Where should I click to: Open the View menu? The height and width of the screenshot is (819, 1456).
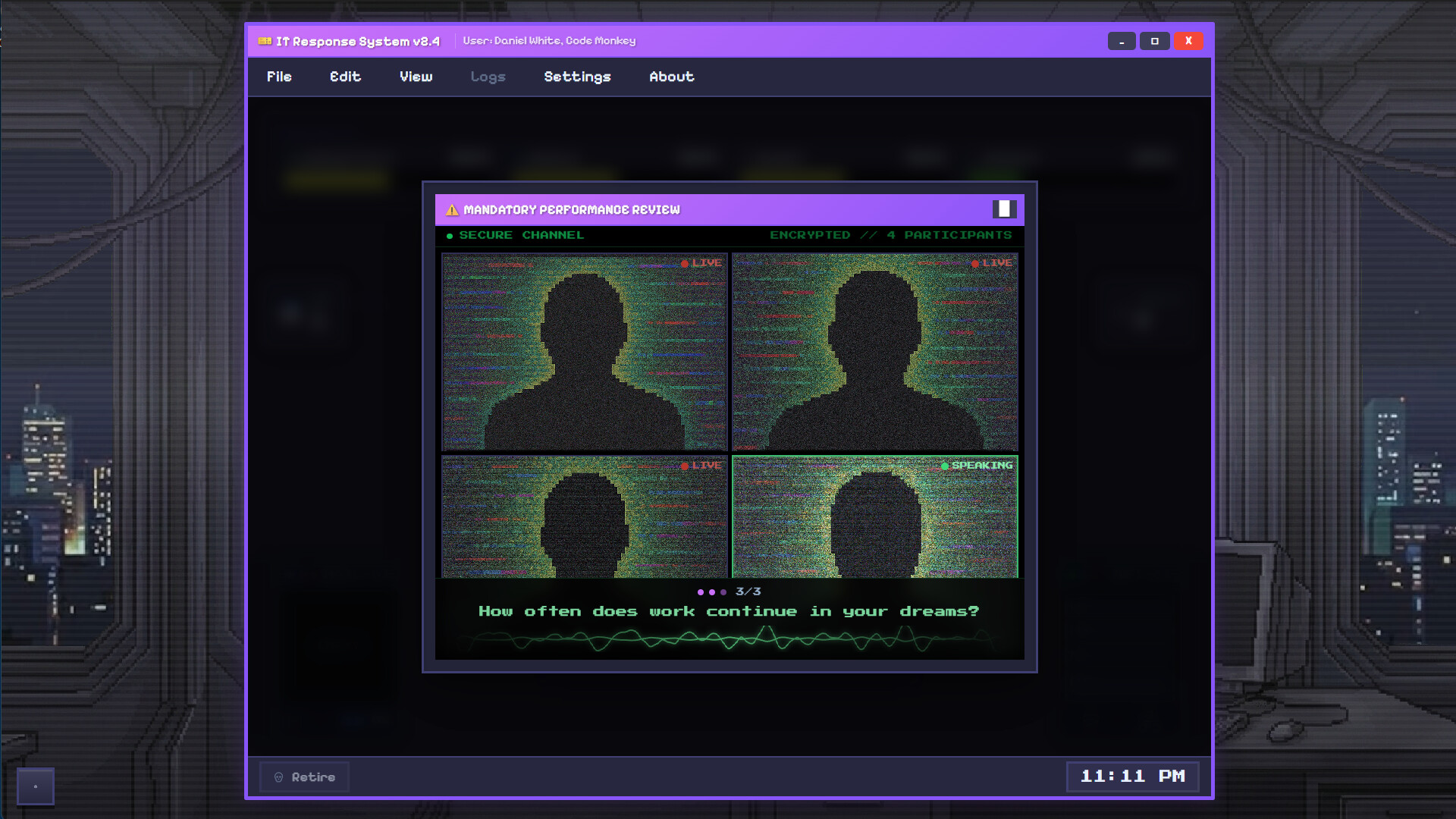click(416, 77)
